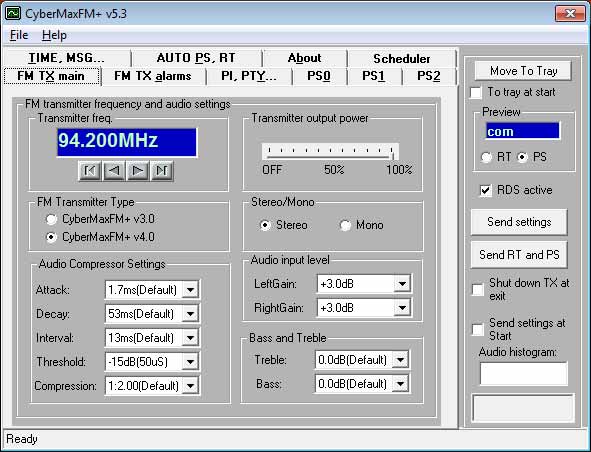Open the RightGain dropdown
The width and height of the screenshot is (591, 452).
coord(402,308)
